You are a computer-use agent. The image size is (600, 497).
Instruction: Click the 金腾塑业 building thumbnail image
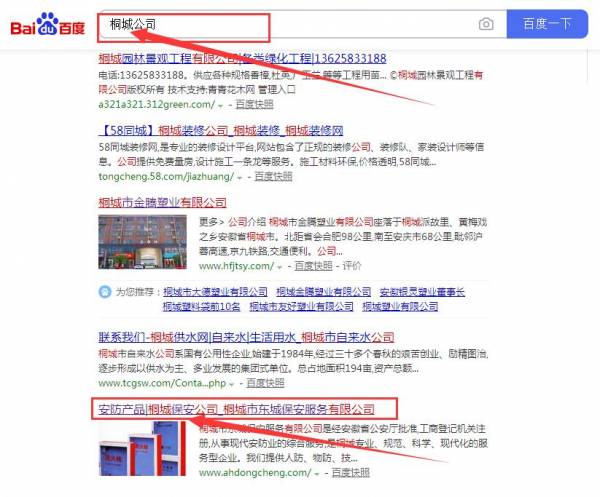141,243
